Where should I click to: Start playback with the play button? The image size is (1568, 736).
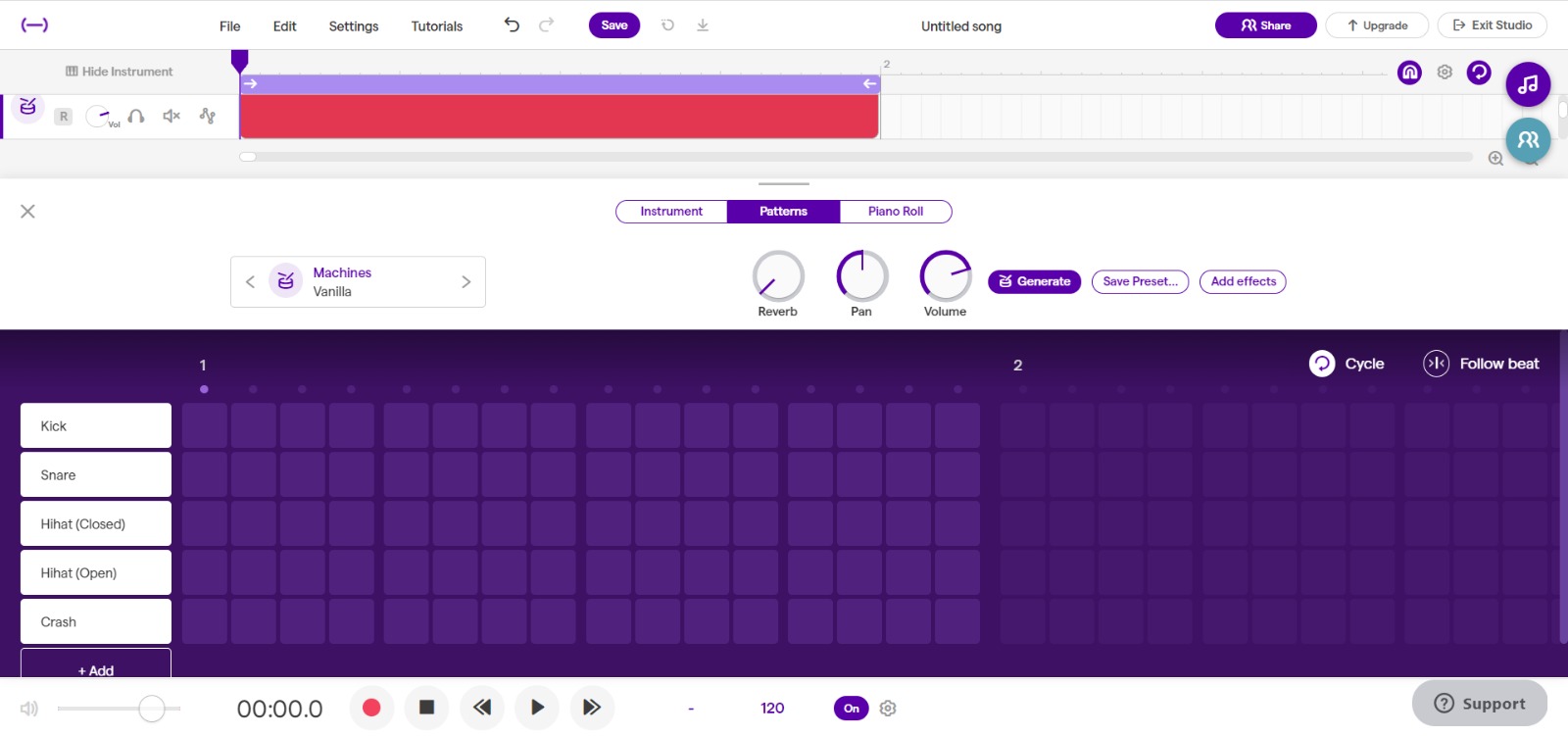(x=537, y=708)
